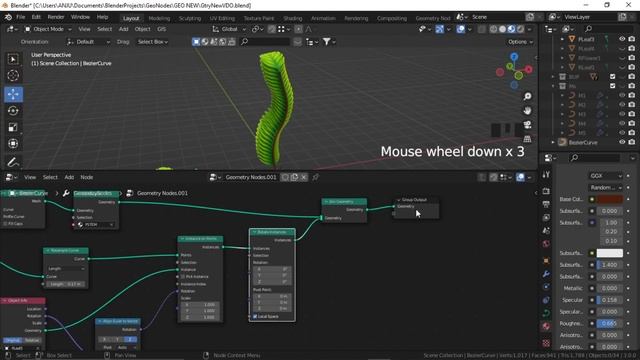
Task: Toggle viewport overlays button
Action: point(460,29)
